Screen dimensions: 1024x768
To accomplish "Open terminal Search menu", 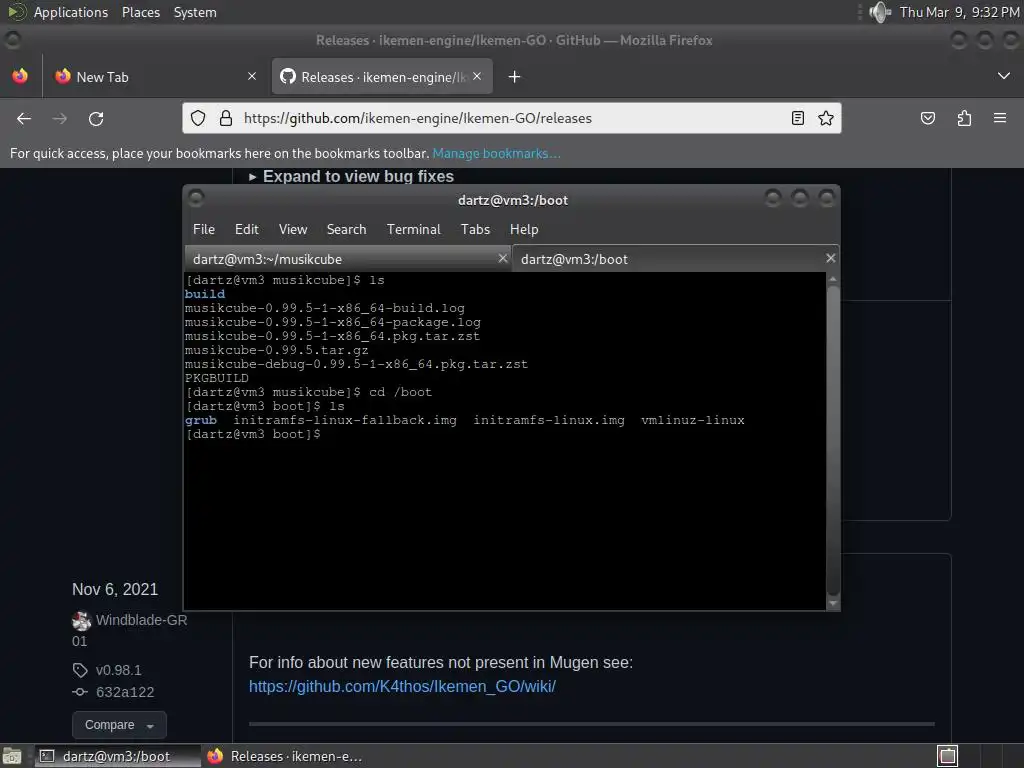I will 346,229.
